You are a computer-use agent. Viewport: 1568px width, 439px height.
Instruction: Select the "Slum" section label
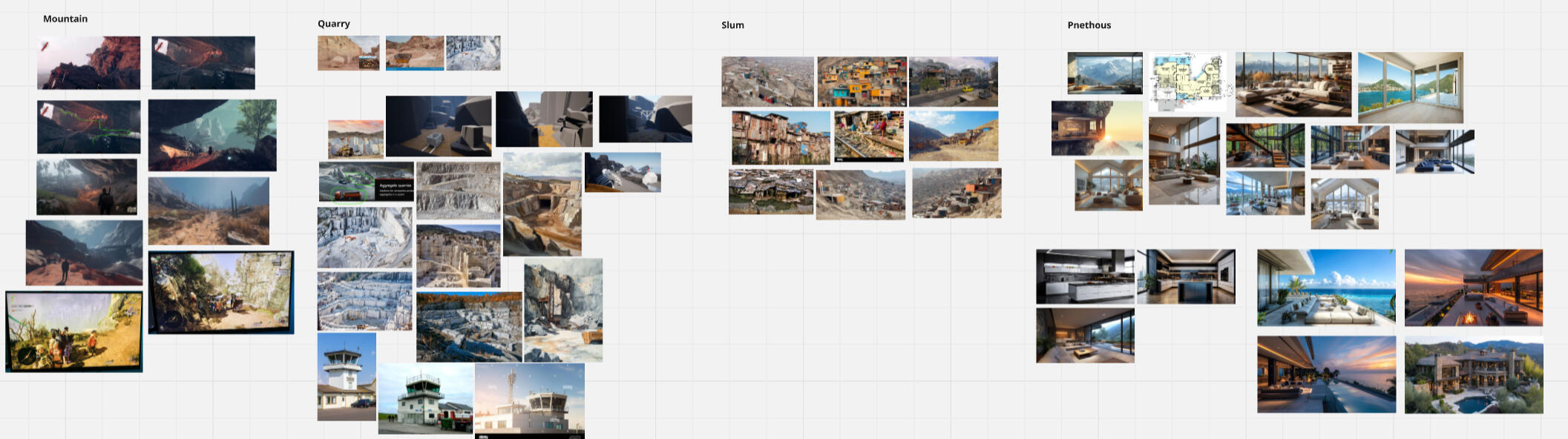click(732, 25)
